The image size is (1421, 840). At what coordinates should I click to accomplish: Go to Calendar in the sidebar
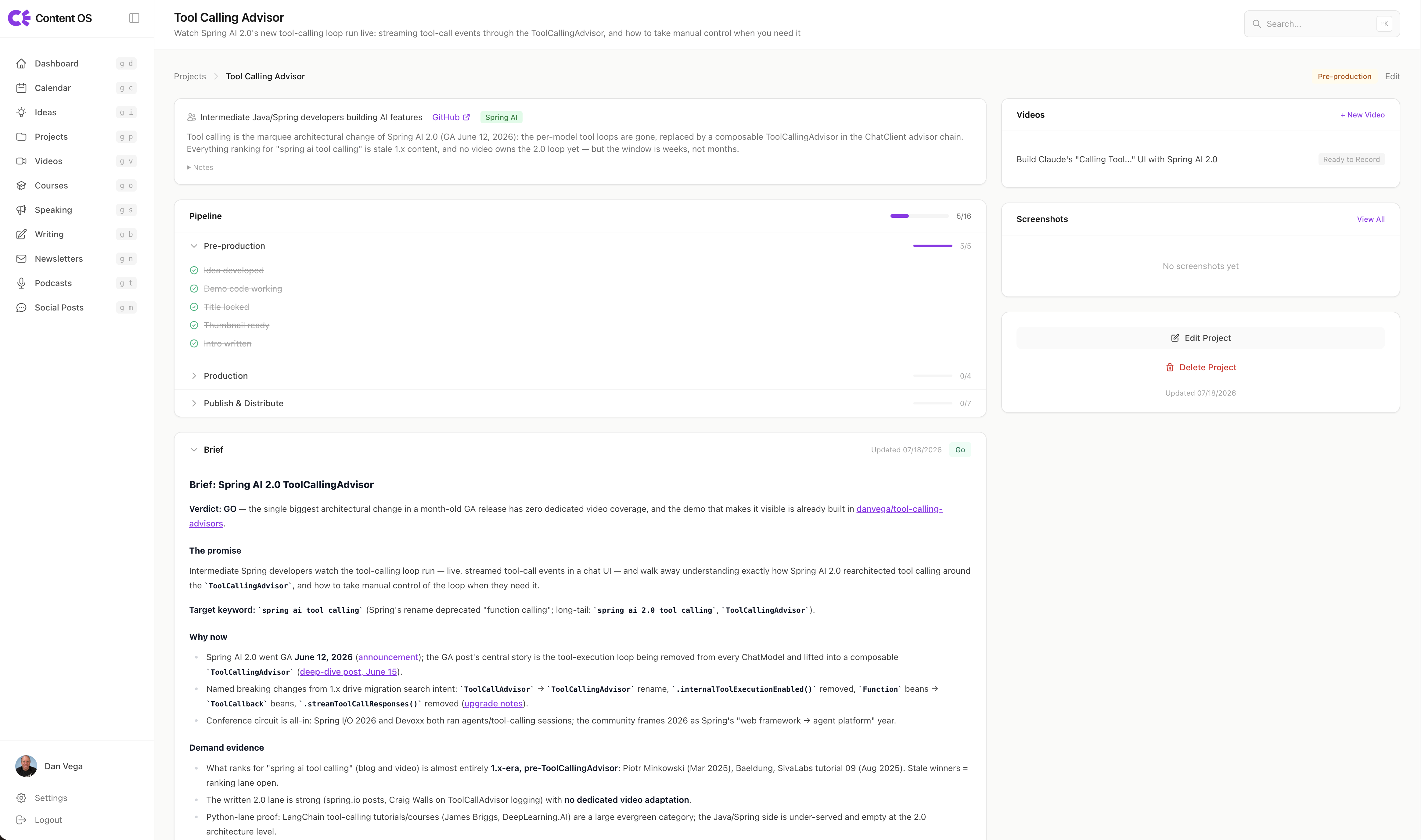click(77, 88)
